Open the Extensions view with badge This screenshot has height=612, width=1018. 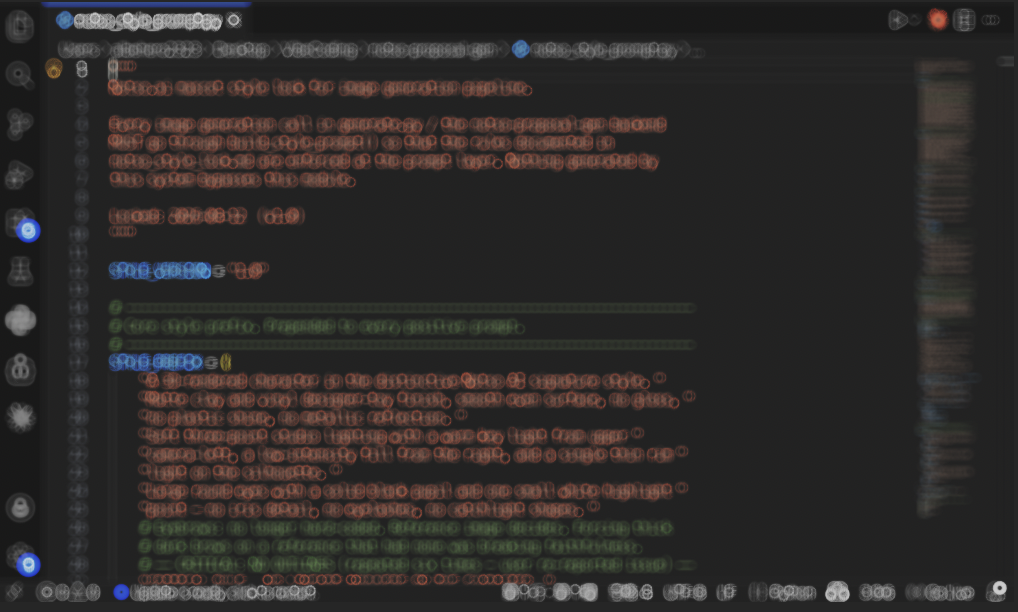pyautogui.click(x=21, y=224)
